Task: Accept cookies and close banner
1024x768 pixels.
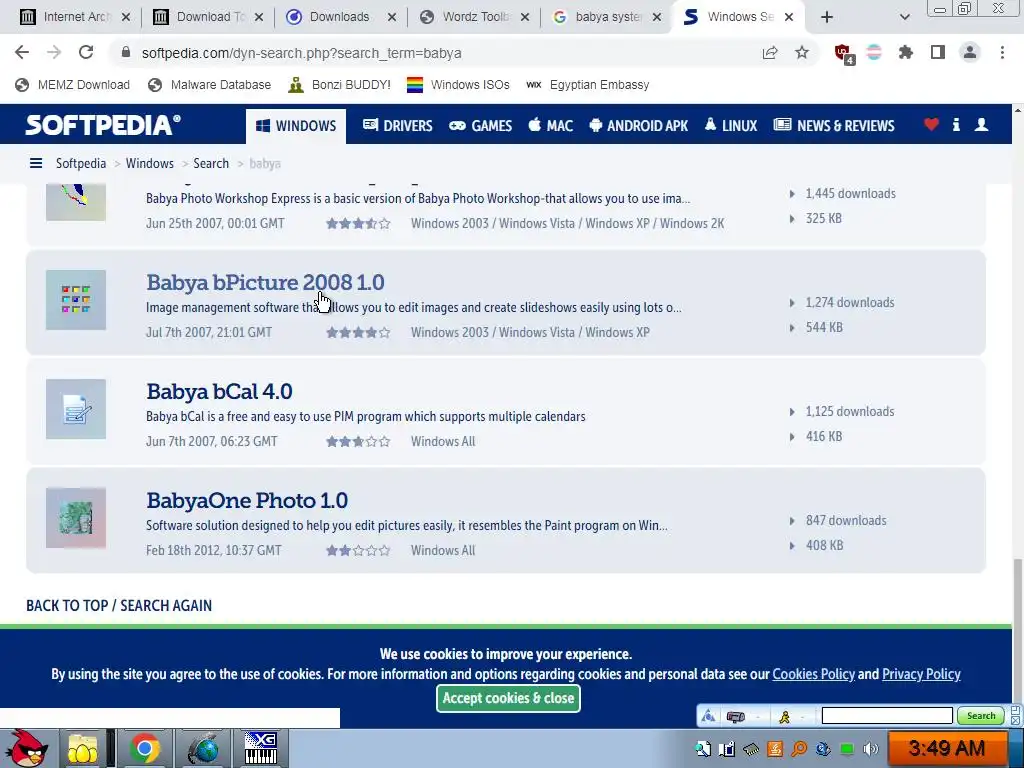Action: [508, 698]
